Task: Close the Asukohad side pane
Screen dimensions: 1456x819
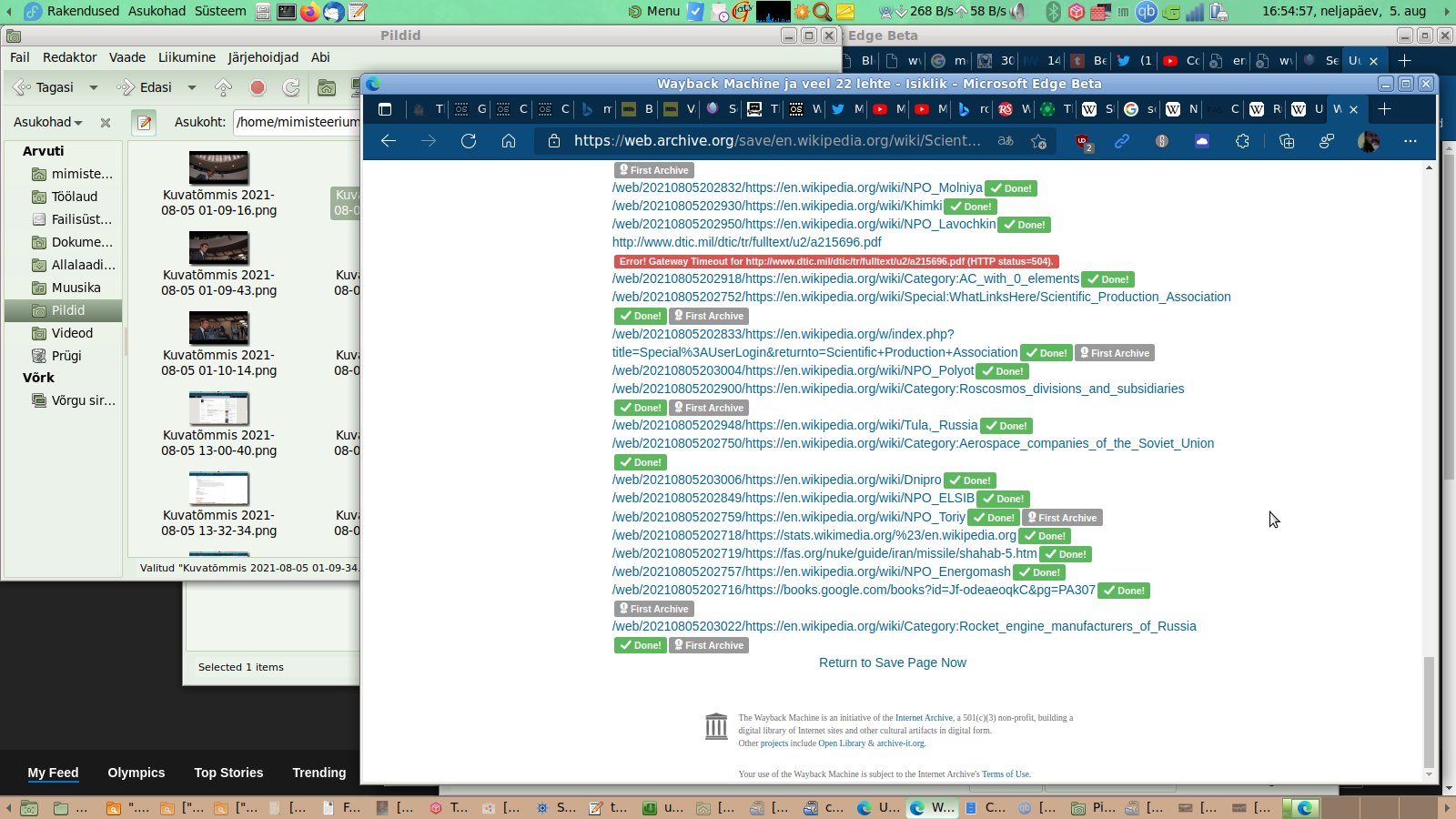Action: point(106,122)
